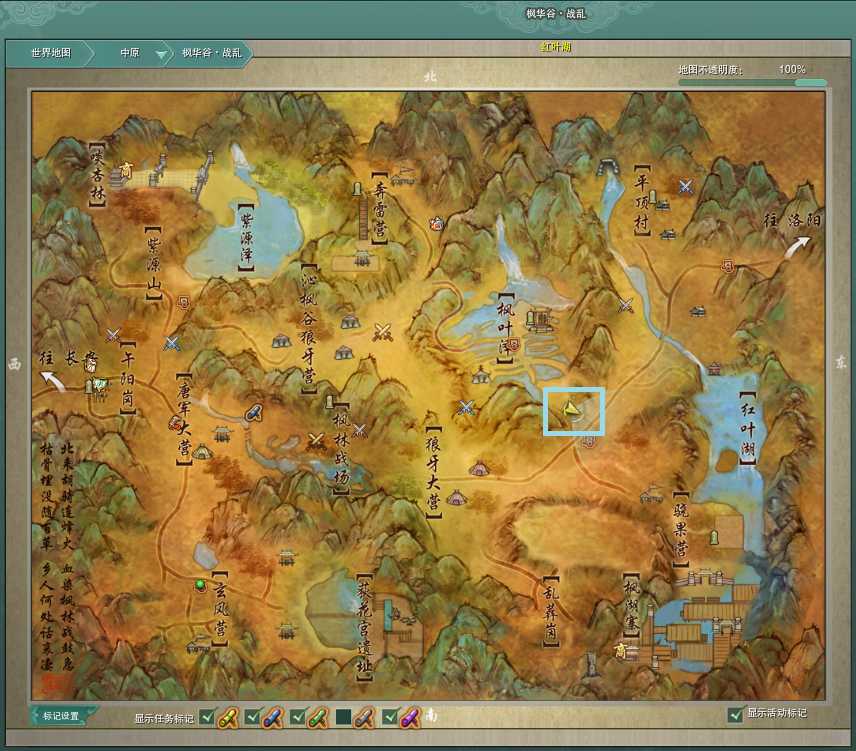Toggle the 显示活动标记 checkbox
The image size is (856, 751).
(736, 714)
